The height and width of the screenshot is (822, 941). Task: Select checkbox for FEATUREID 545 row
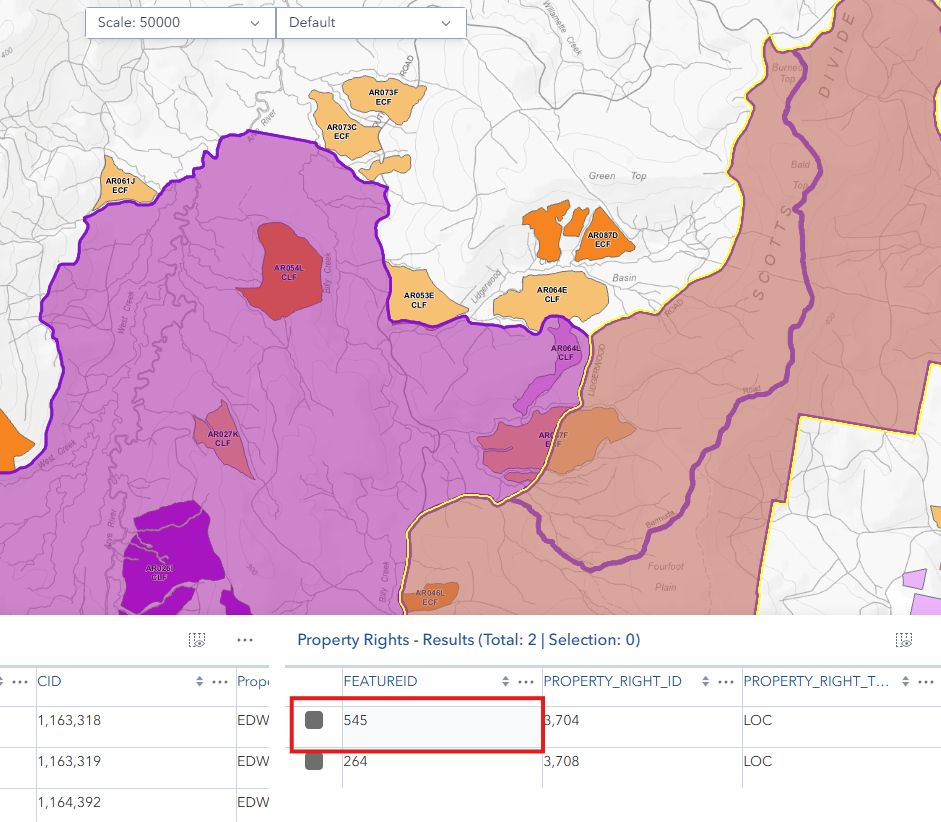click(x=314, y=720)
